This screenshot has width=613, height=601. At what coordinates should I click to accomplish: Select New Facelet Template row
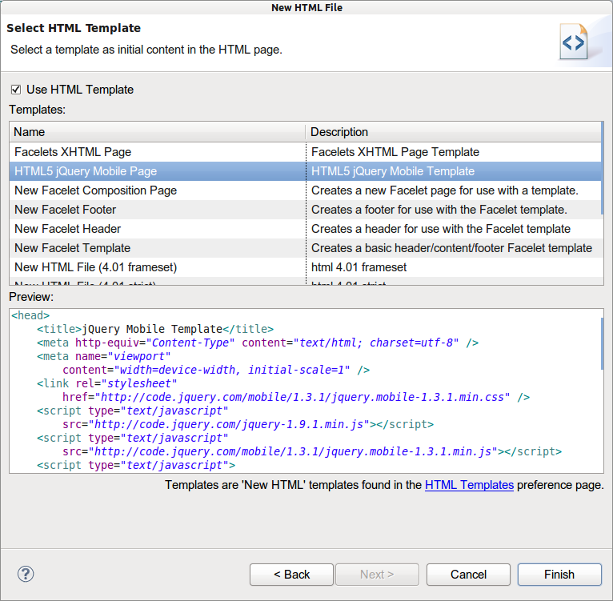305,248
